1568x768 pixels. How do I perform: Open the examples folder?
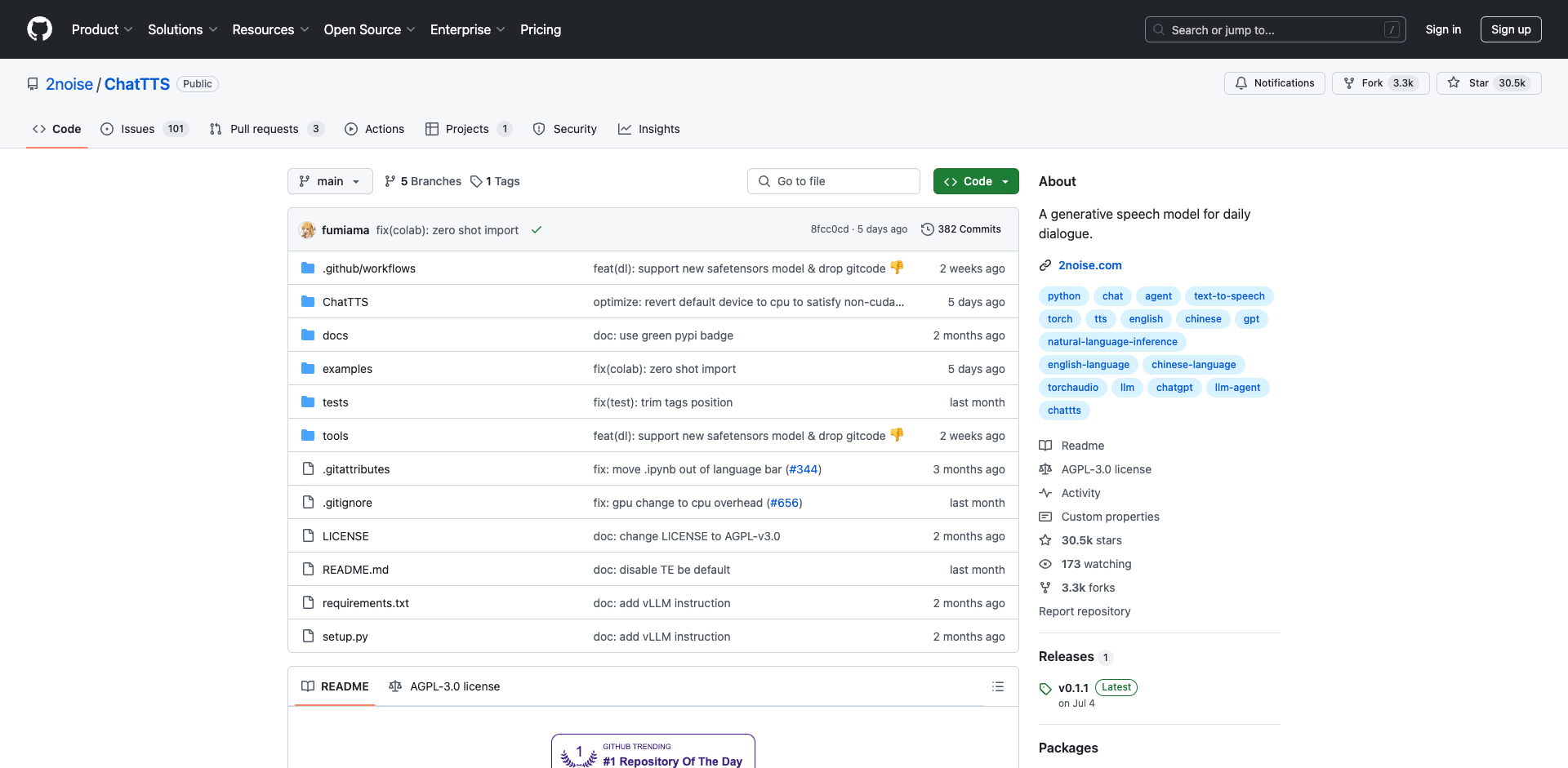coord(347,369)
